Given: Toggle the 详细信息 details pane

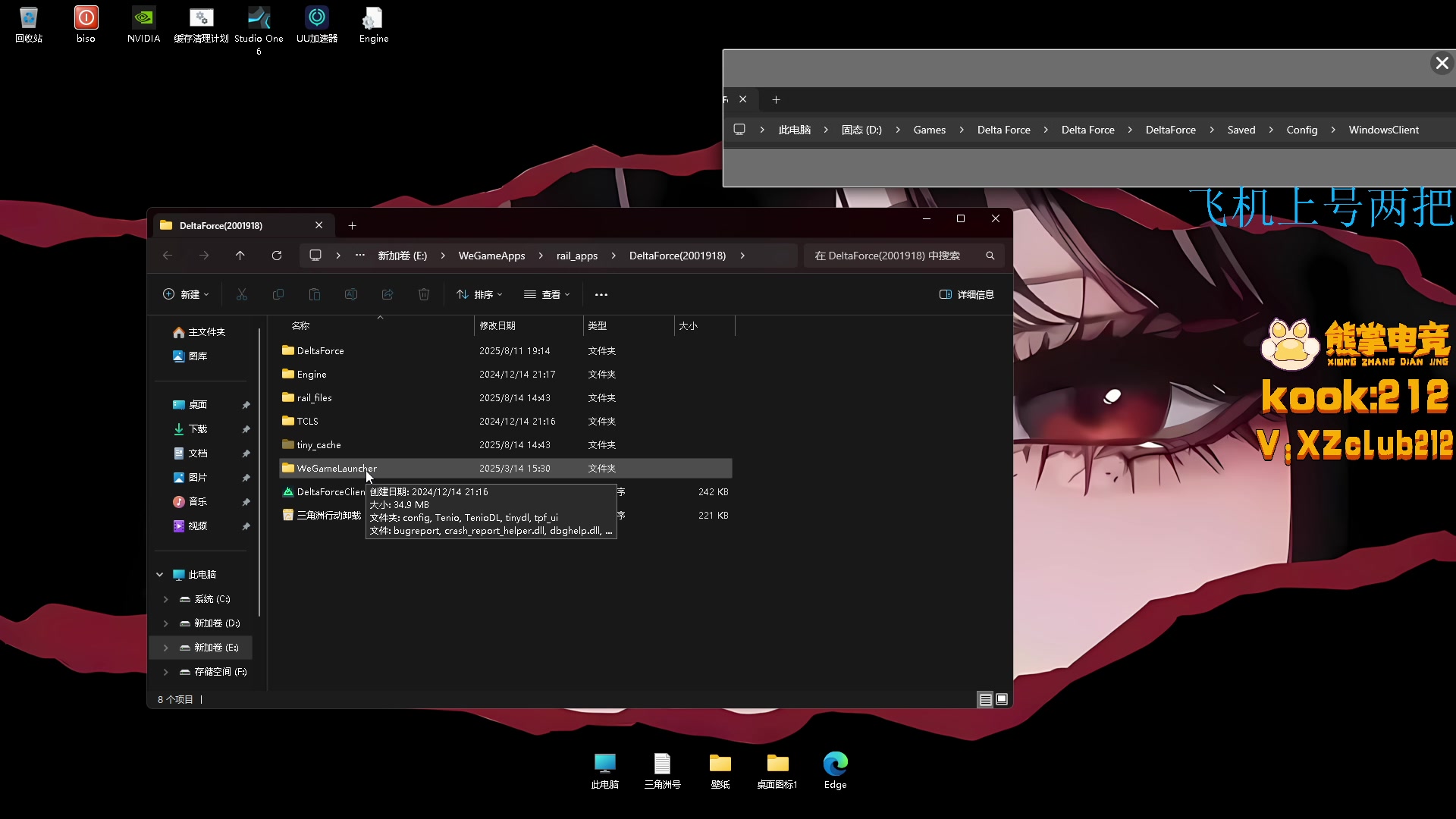Looking at the screenshot, I should tap(967, 294).
